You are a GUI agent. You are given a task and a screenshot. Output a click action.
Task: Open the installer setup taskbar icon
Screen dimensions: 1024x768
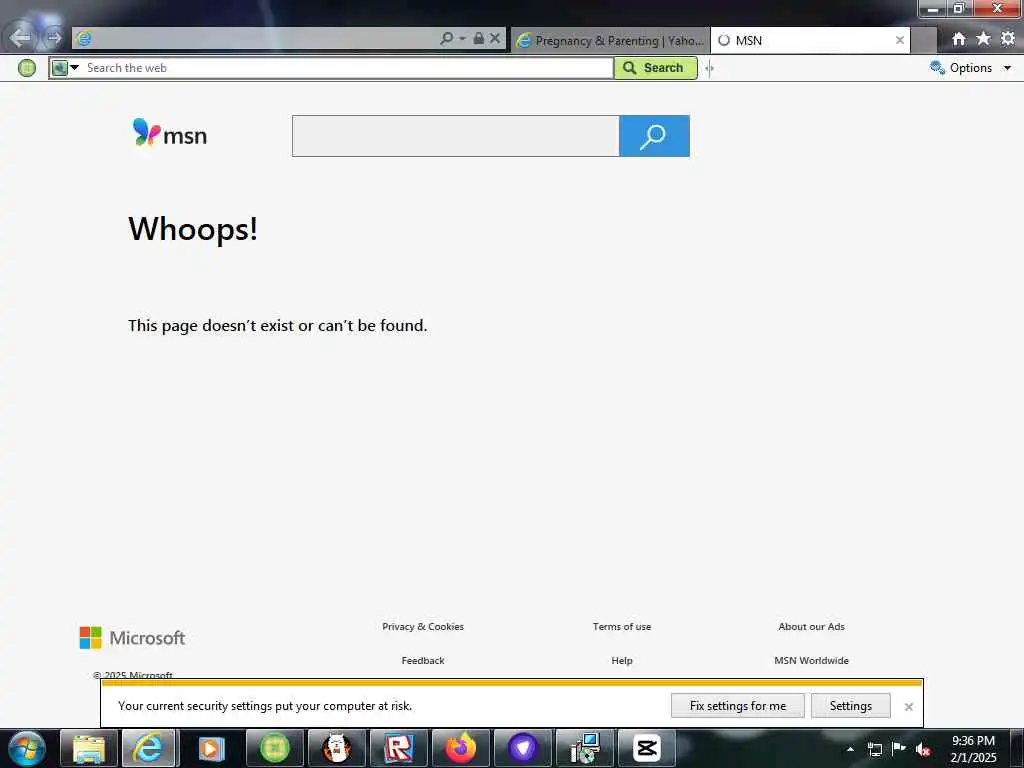pyautogui.click(x=584, y=748)
